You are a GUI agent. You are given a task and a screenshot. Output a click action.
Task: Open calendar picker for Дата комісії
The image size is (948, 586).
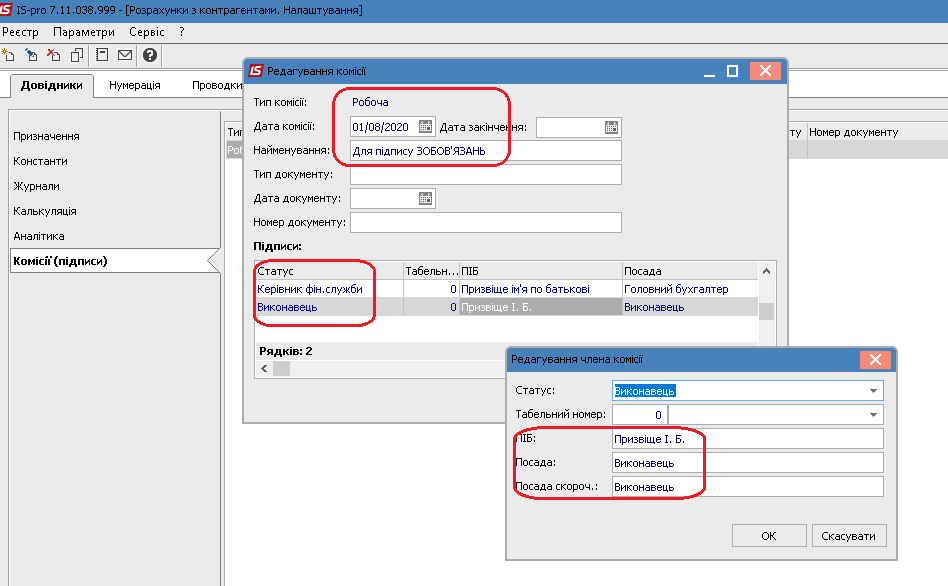coord(426,126)
